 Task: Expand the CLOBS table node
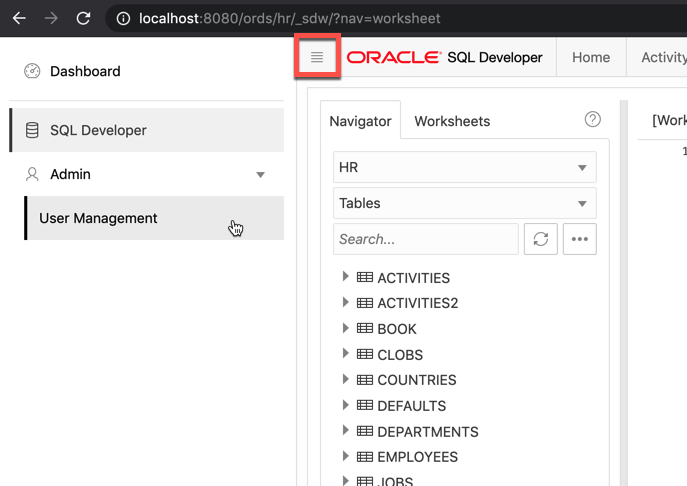(x=345, y=353)
